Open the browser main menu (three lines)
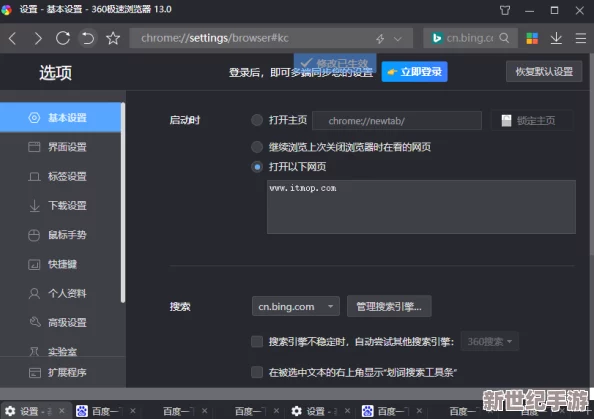 point(581,38)
